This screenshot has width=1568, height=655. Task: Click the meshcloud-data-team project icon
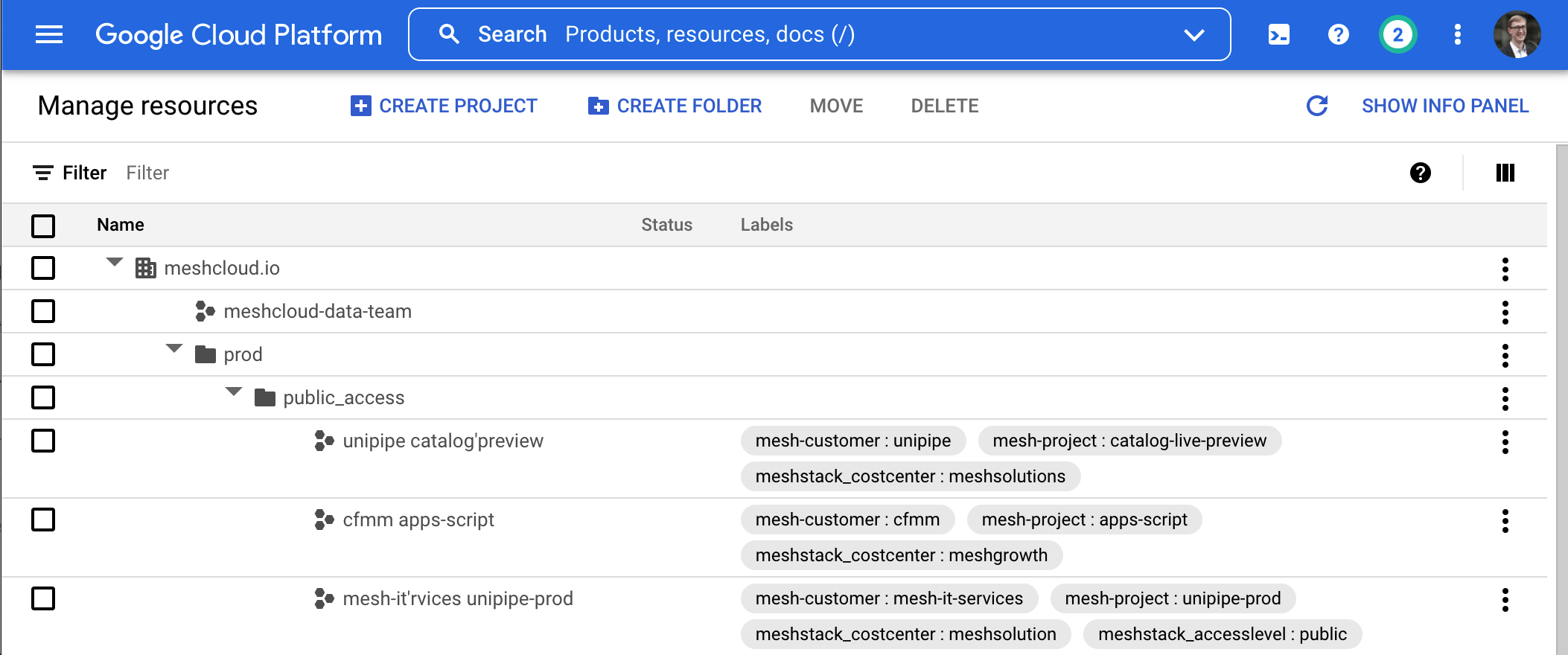coord(205,311)
